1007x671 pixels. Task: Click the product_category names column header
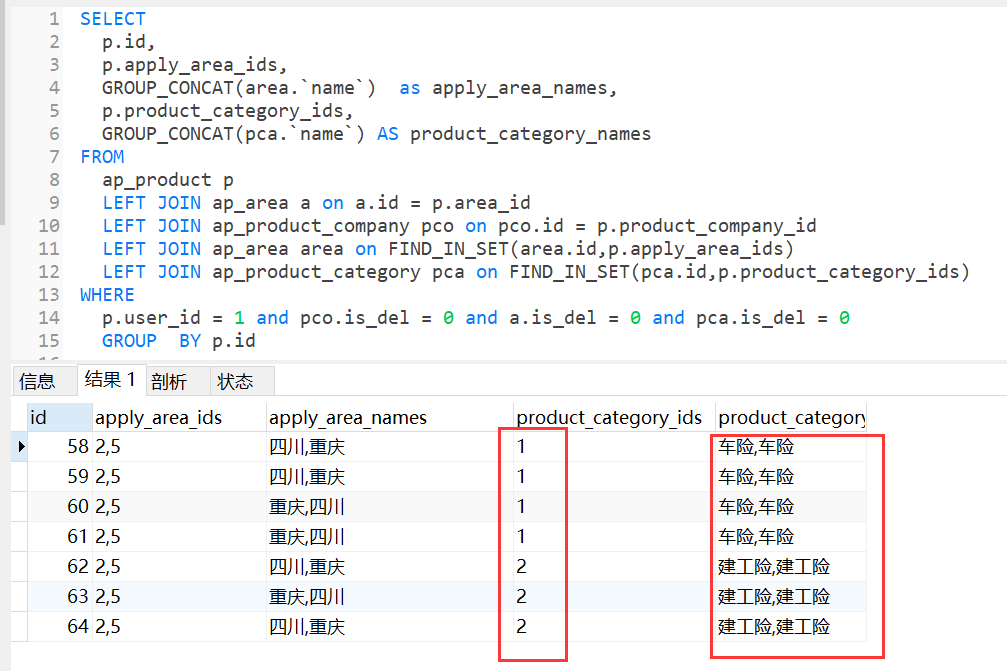(x=791, y=417)
